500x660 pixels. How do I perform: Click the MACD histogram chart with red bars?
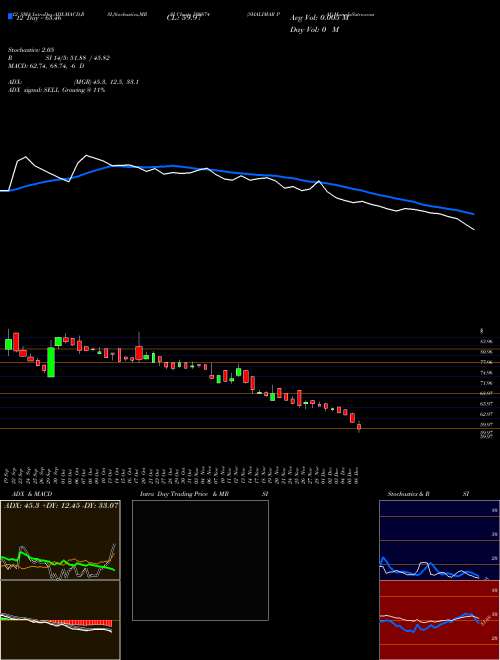[x=60, y=620]
